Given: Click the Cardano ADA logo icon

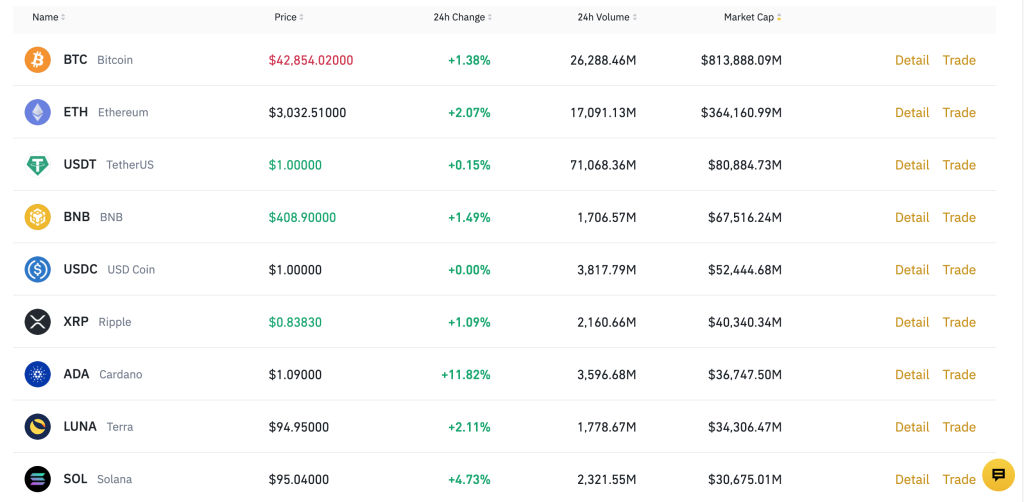Looking at the screenshot, I should point(37,374).
